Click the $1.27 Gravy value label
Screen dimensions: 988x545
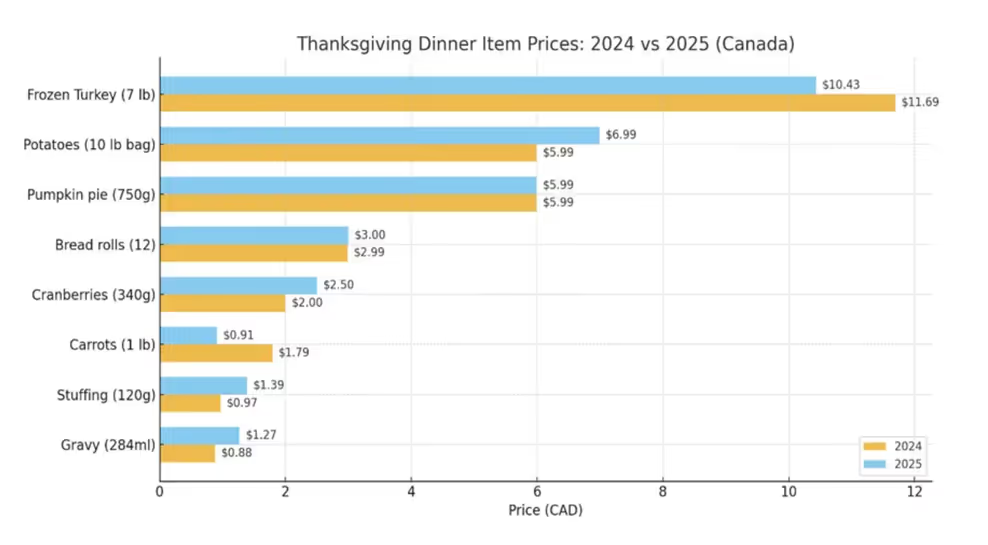point(261,435)
